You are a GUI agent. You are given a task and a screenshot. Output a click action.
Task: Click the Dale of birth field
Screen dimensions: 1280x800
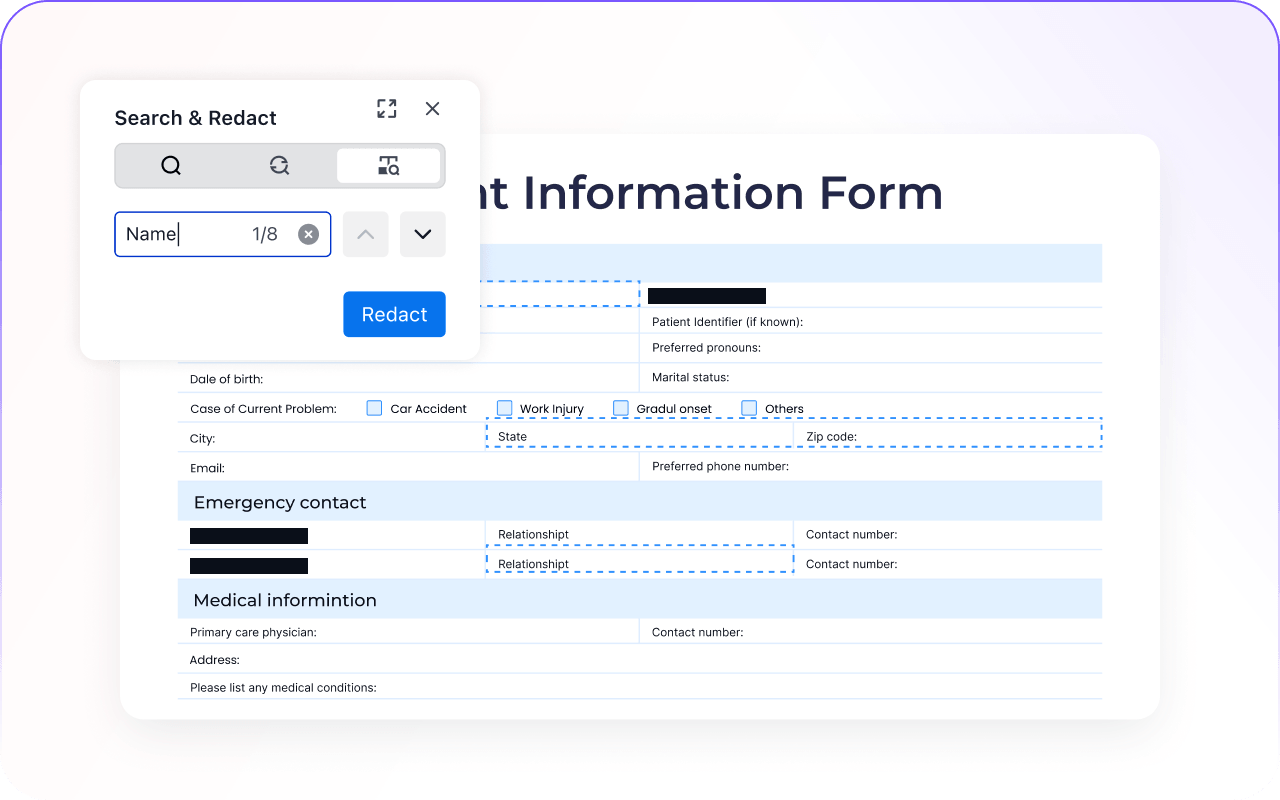pyautogui.click(x=408, y=379)
